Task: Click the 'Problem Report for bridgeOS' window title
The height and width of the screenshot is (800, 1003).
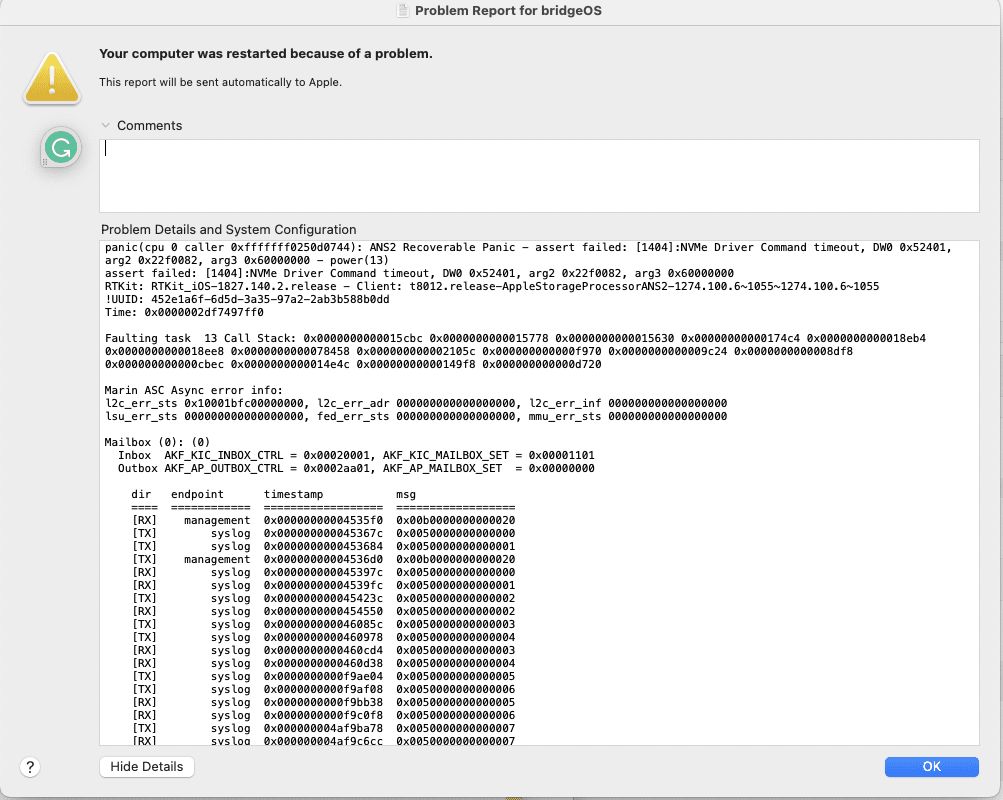Action: pos(508,10)
